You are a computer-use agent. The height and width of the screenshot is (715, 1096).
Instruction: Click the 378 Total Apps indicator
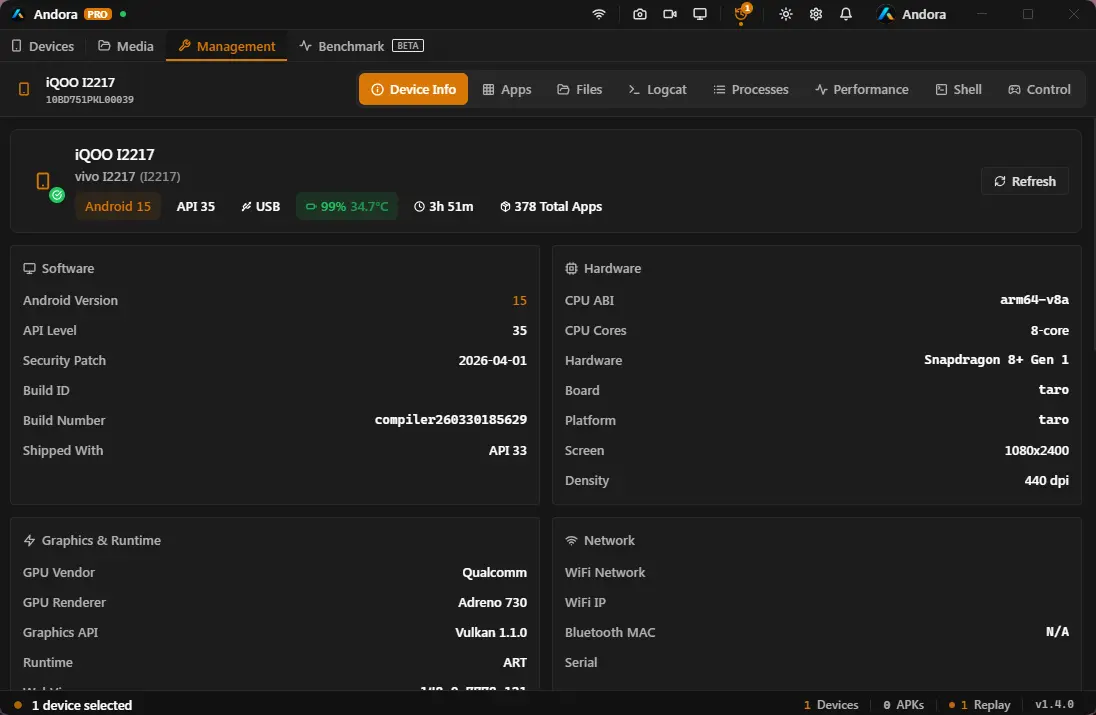(x=551, y=206)
